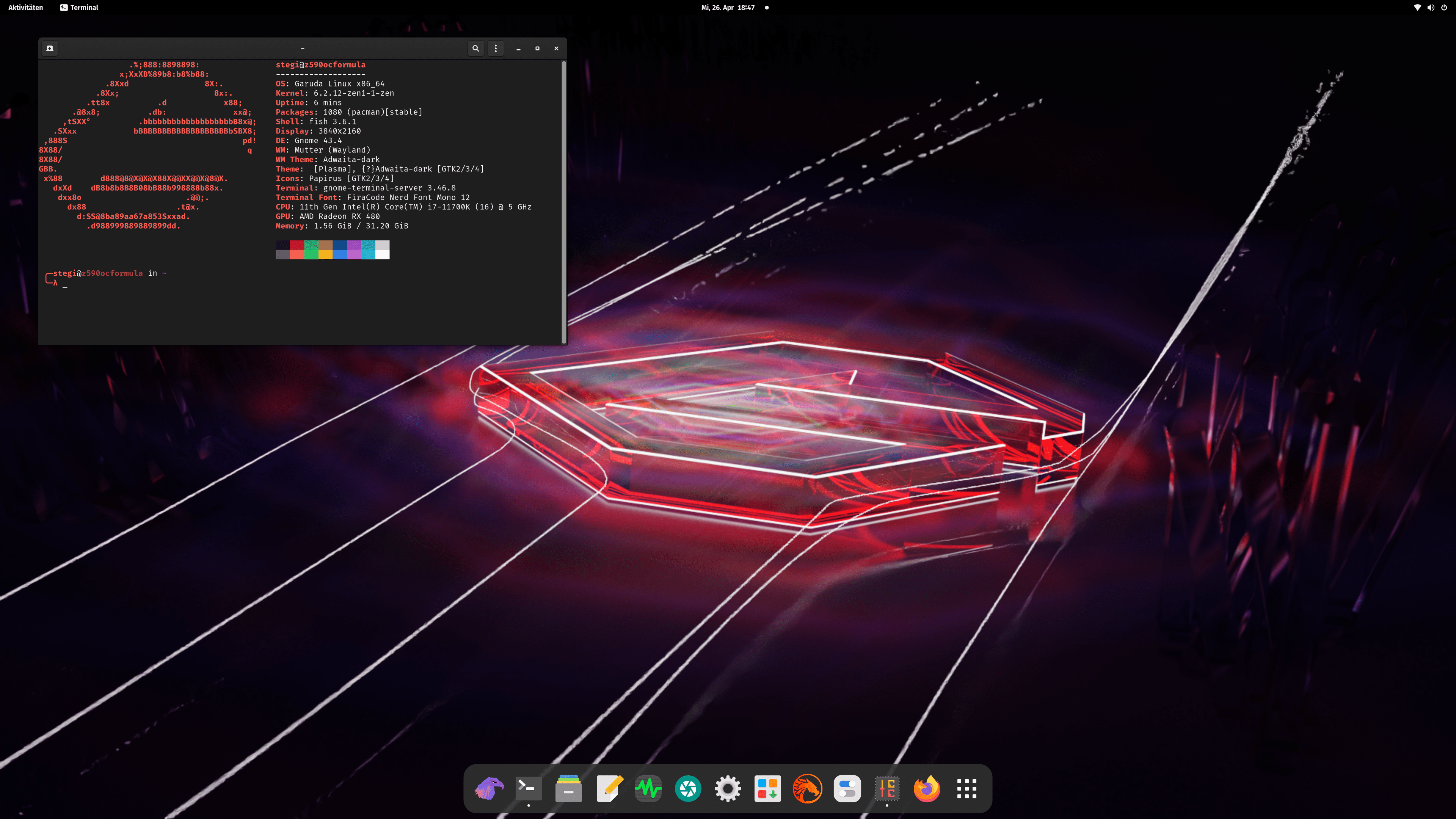This screenshot has height=819, width=1456.
Task: Click the terminal search button
Action: click(475, 49)
